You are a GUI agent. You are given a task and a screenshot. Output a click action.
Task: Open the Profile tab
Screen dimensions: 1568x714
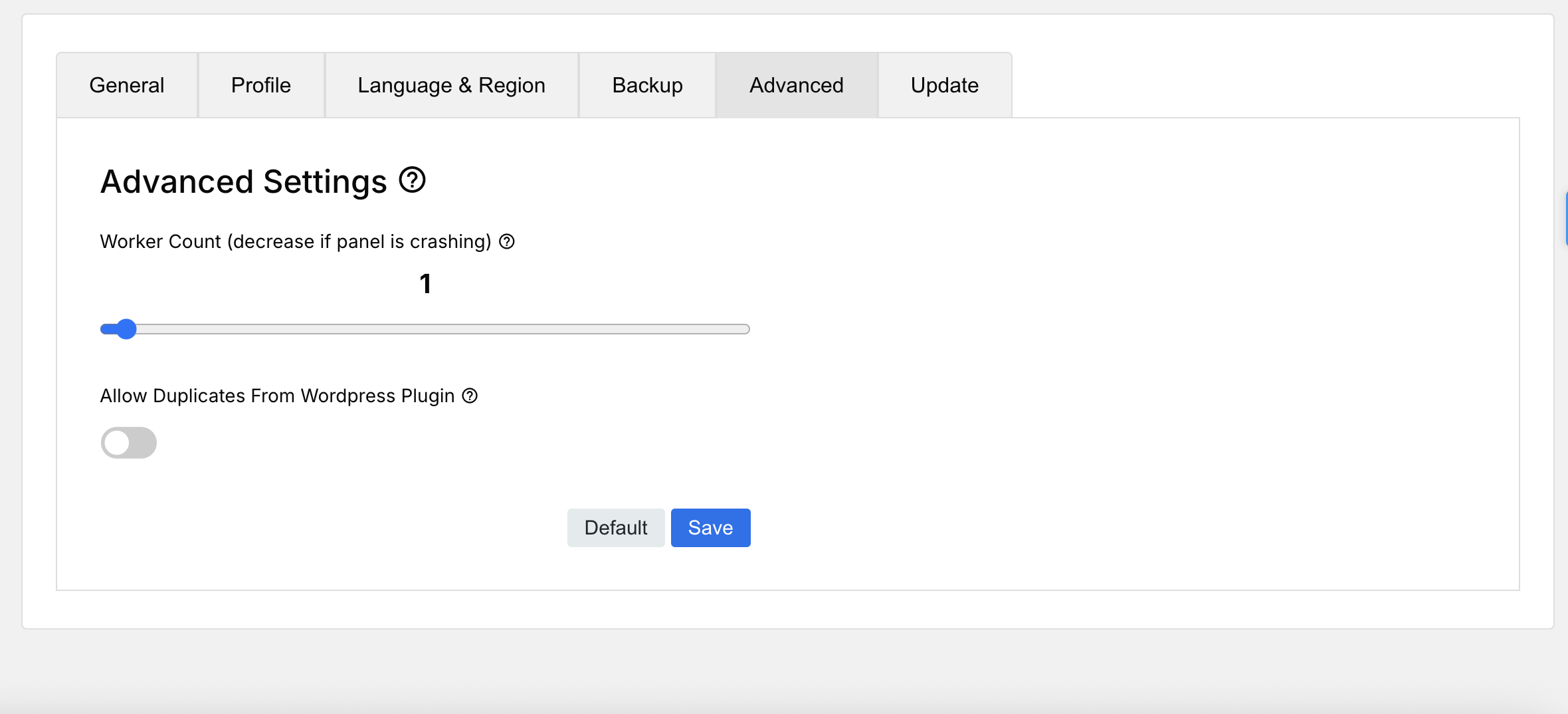coord(261,85)
